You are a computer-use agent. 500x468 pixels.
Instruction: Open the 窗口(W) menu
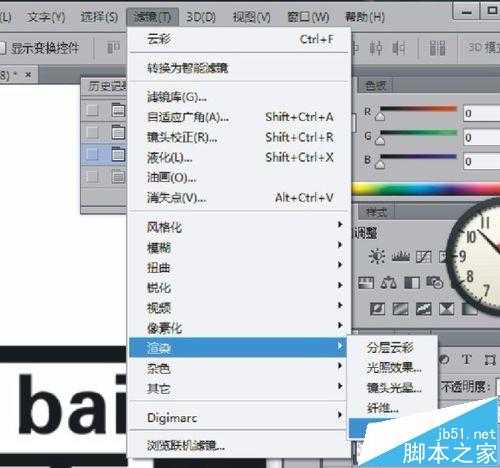308,17
